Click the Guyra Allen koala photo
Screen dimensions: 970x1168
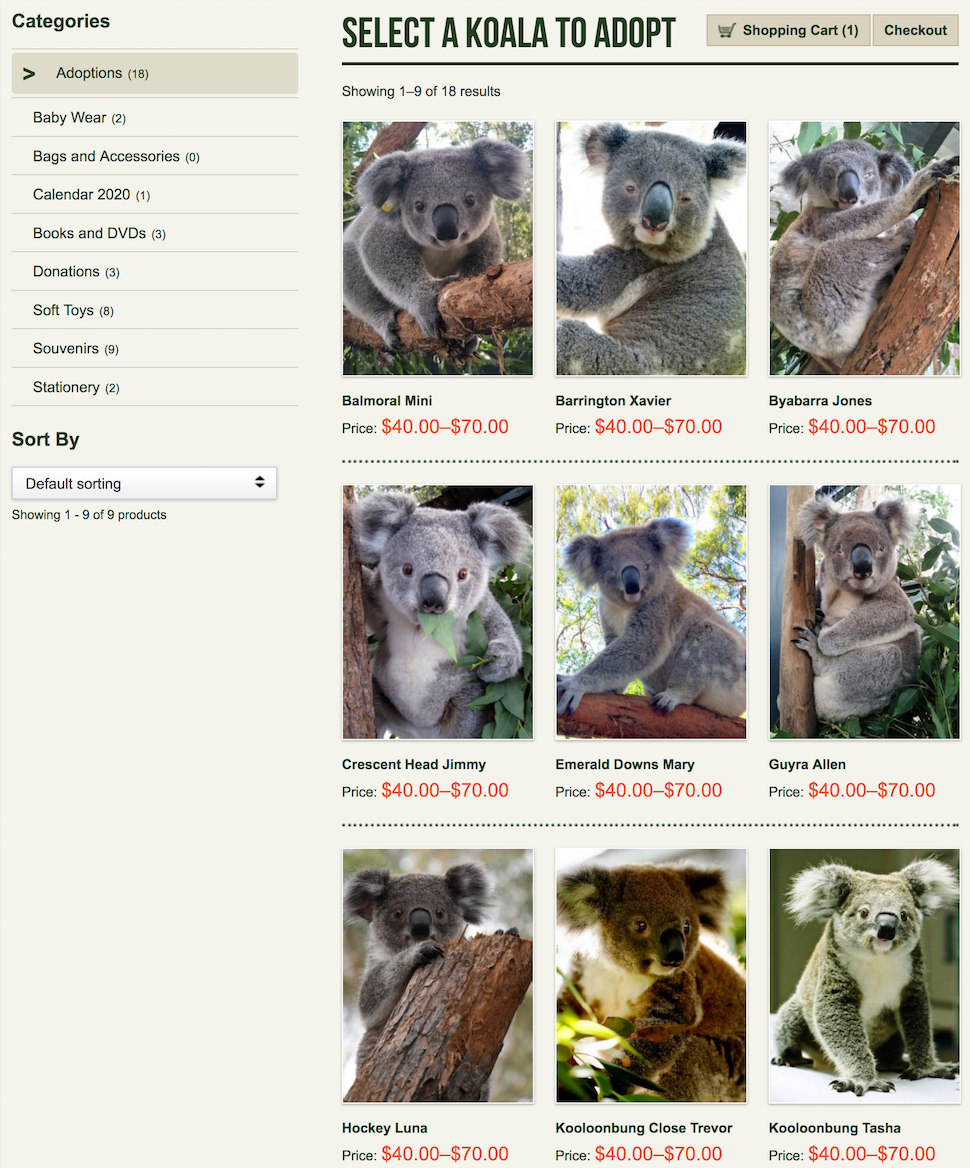(864, 612)
